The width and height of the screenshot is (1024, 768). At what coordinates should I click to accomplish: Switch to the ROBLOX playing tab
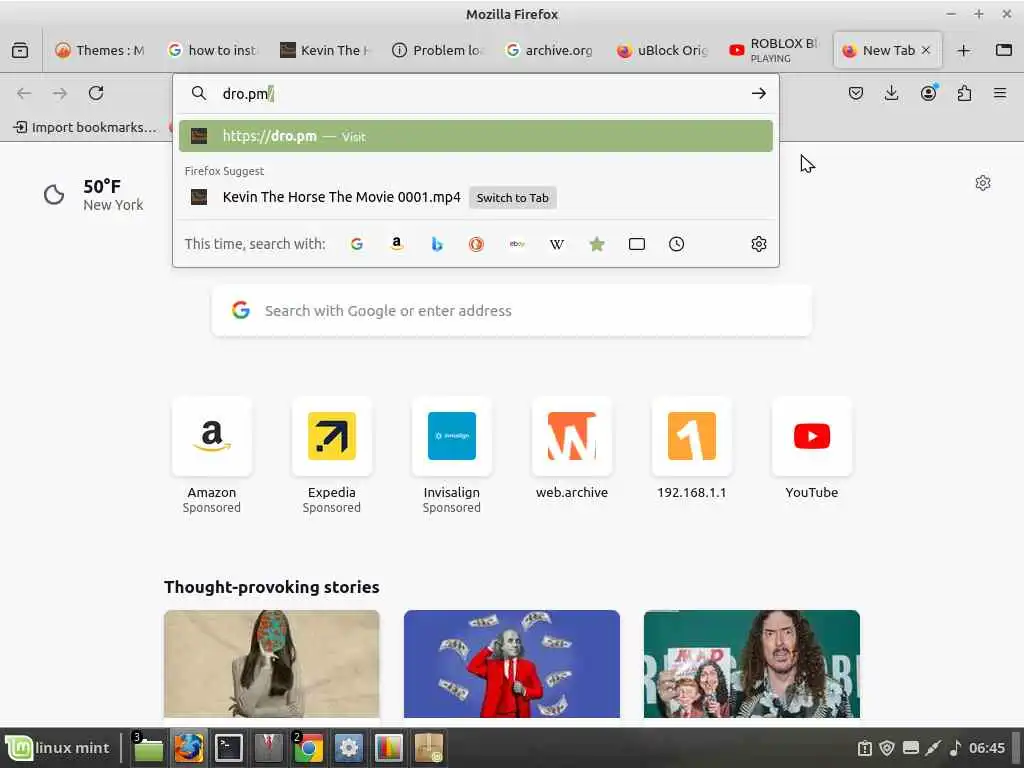pos(775,50)
